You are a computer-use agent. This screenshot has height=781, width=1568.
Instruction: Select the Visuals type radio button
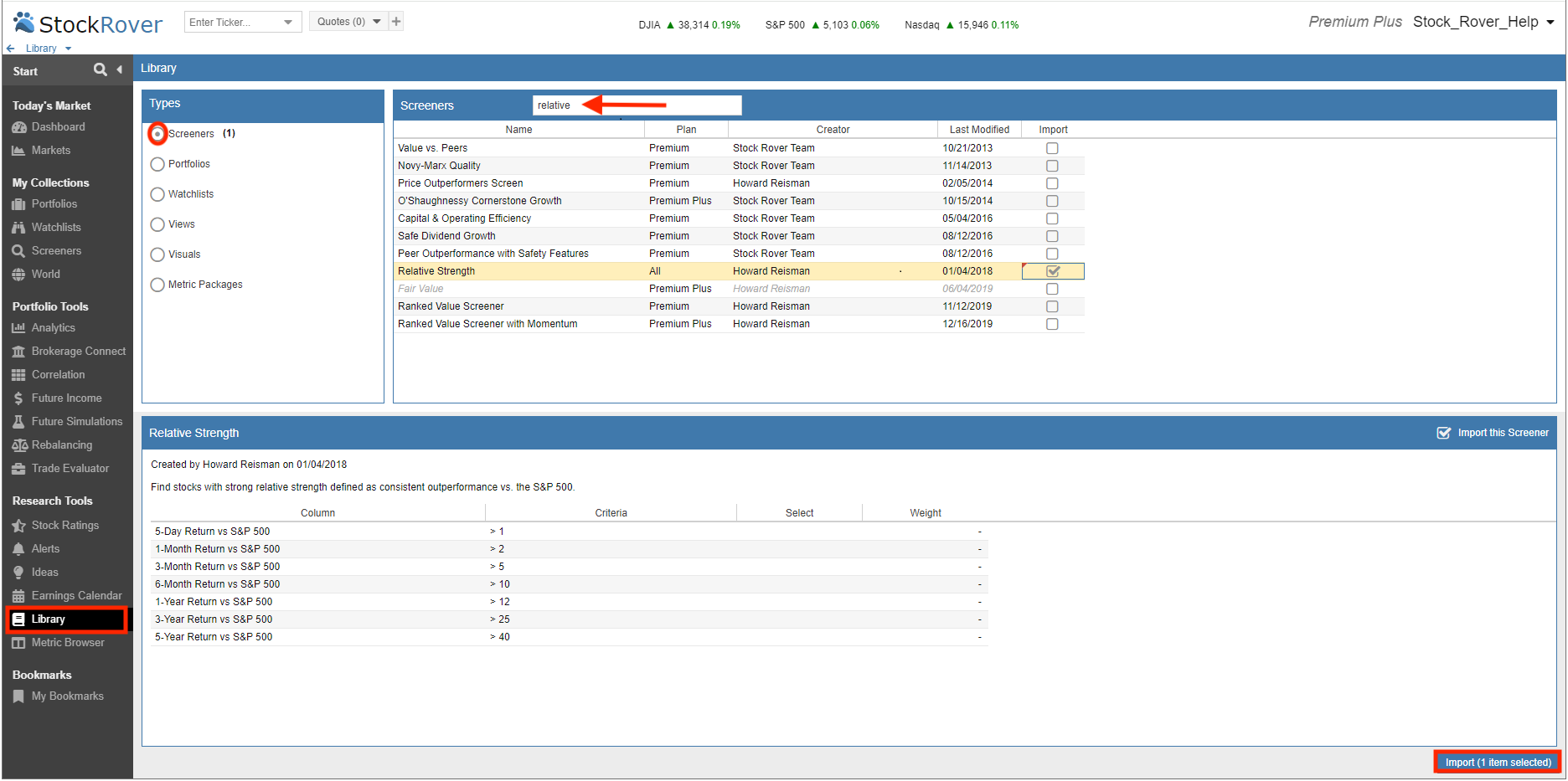click(x=157, y=254)
